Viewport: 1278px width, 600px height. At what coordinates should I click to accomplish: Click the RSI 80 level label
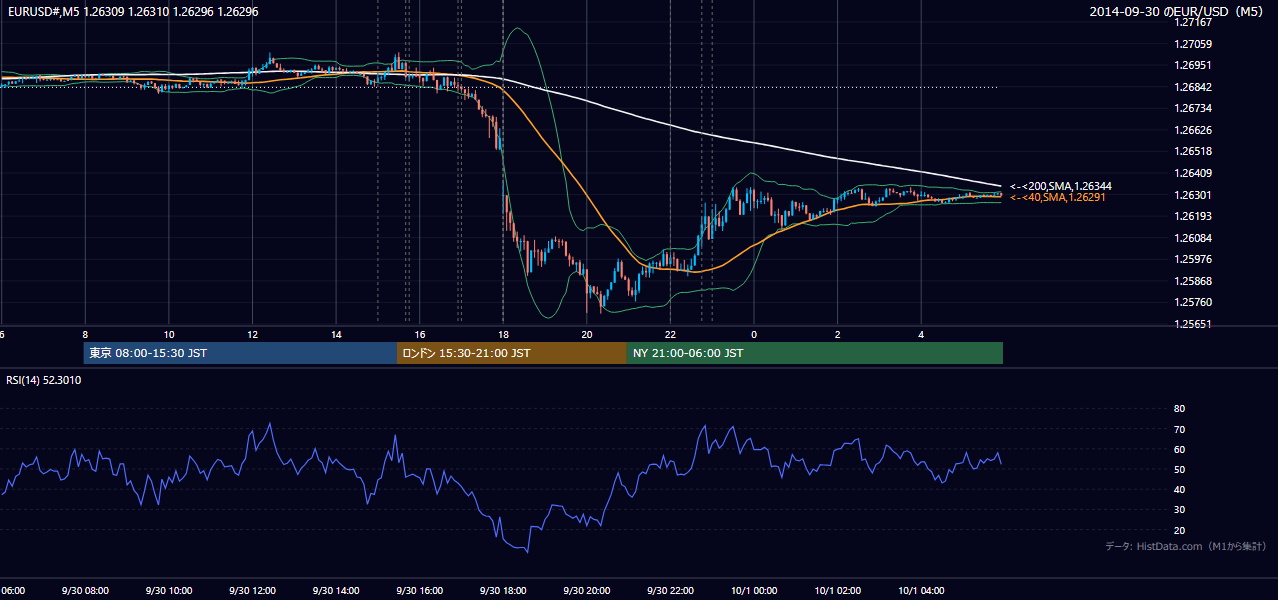(x=1179, y=409)
